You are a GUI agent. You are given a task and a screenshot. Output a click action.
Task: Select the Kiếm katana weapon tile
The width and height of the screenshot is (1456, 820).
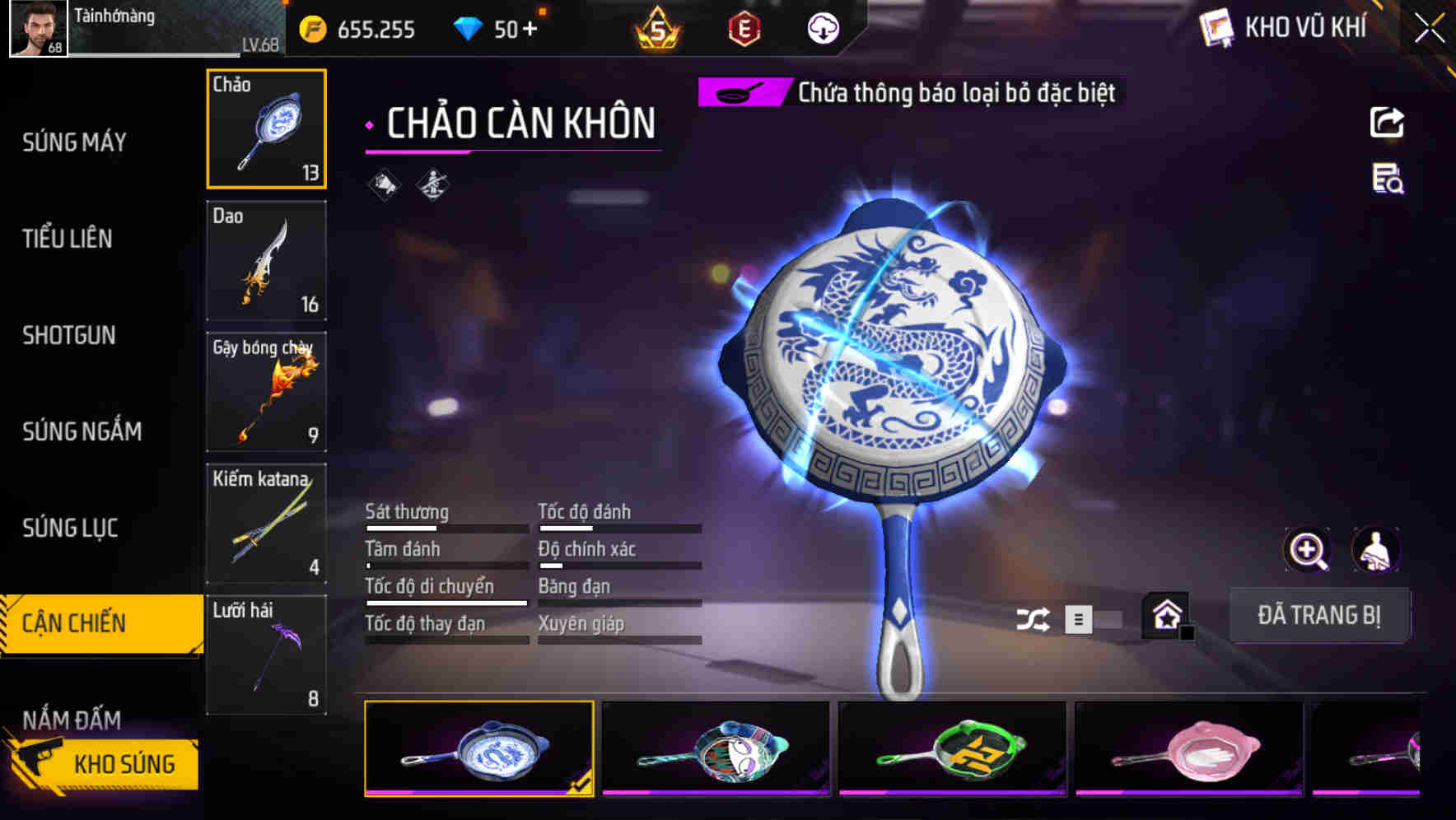pyautogui.click(x=266, y=524)
